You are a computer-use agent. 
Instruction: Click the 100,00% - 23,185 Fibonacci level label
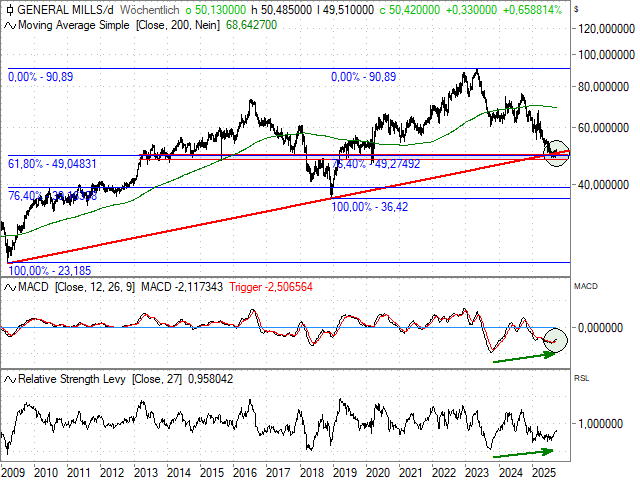pyautogui.click(x=48, y=270)
